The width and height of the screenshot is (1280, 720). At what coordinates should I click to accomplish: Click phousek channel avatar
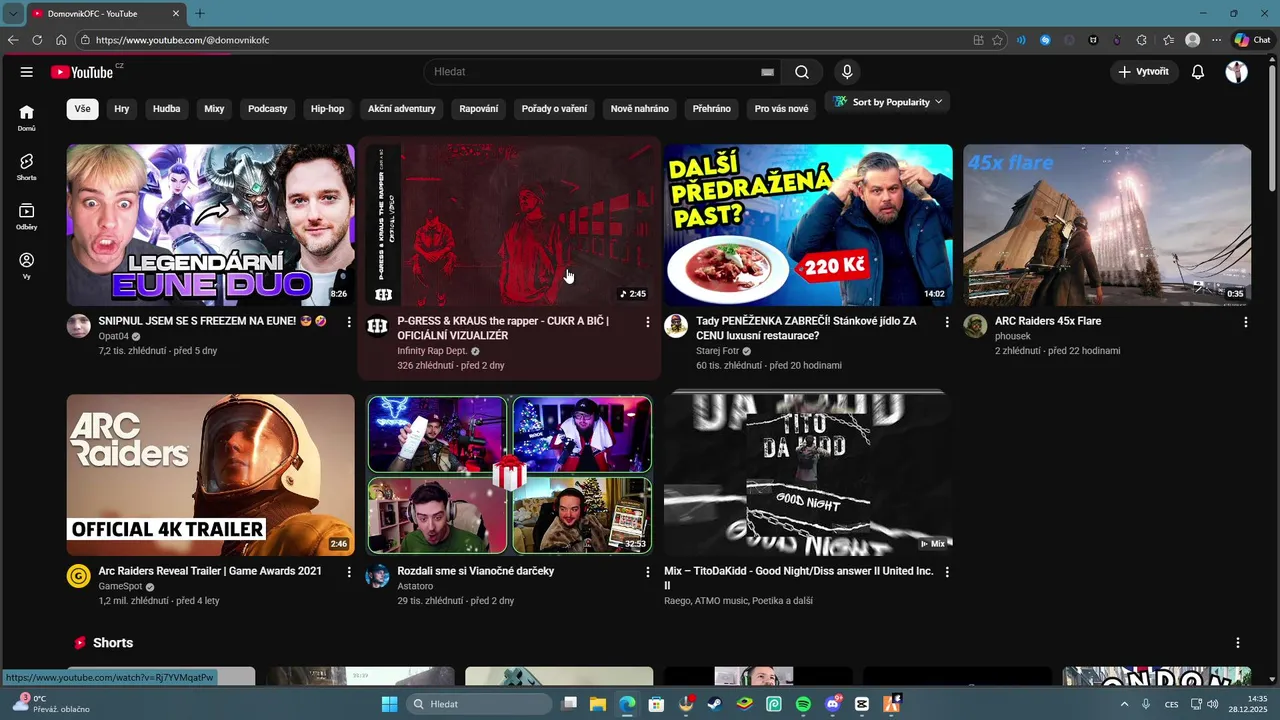pyautogui.click(x=975, y=326)
